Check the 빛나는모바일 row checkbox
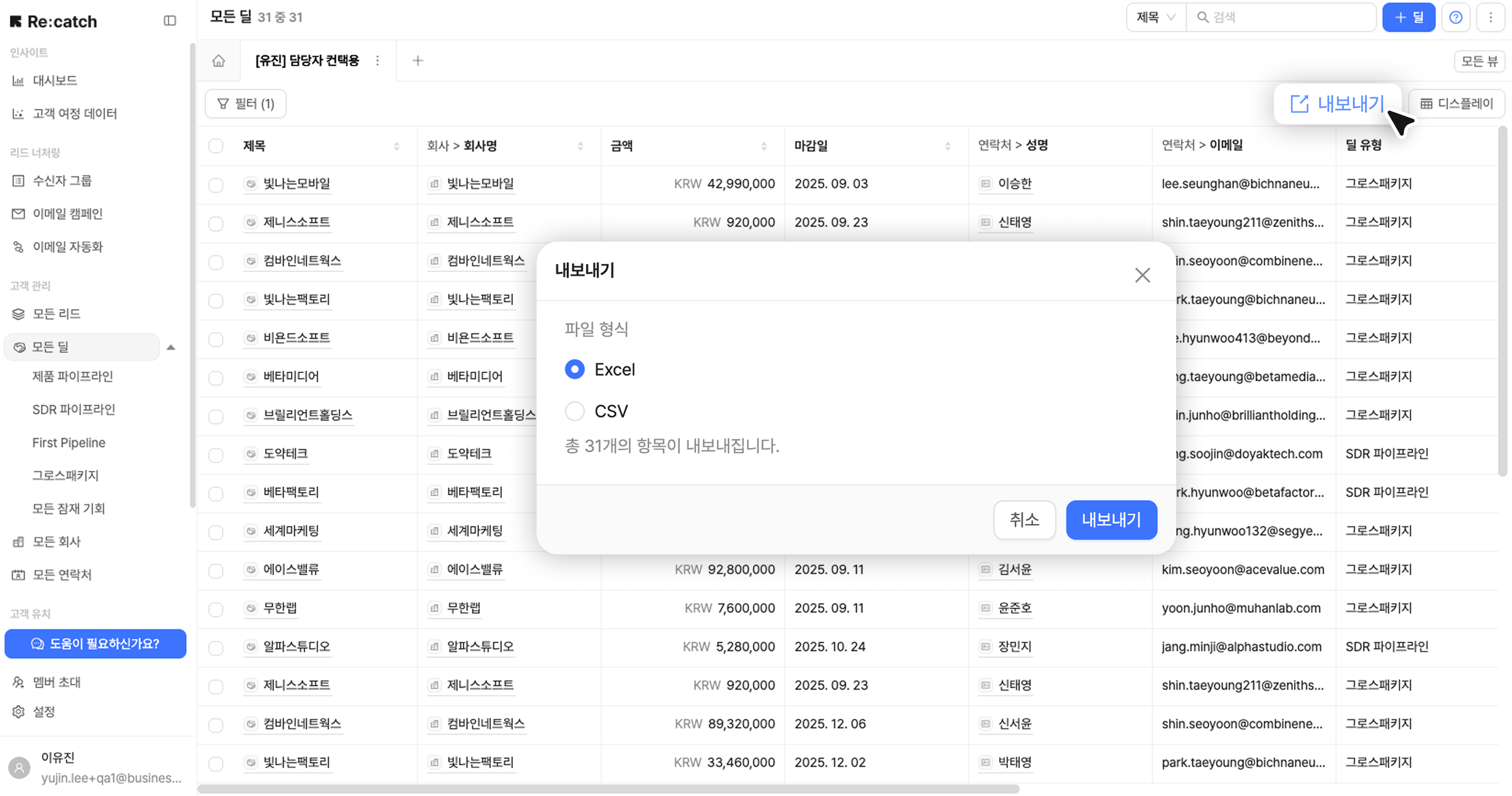1512x796 pixels. (x=216, y=184)
